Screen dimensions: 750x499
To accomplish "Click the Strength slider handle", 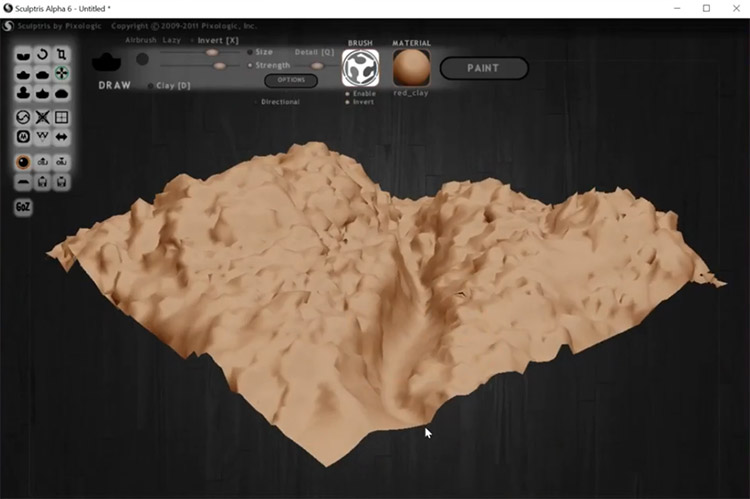I will click(220, 66).
